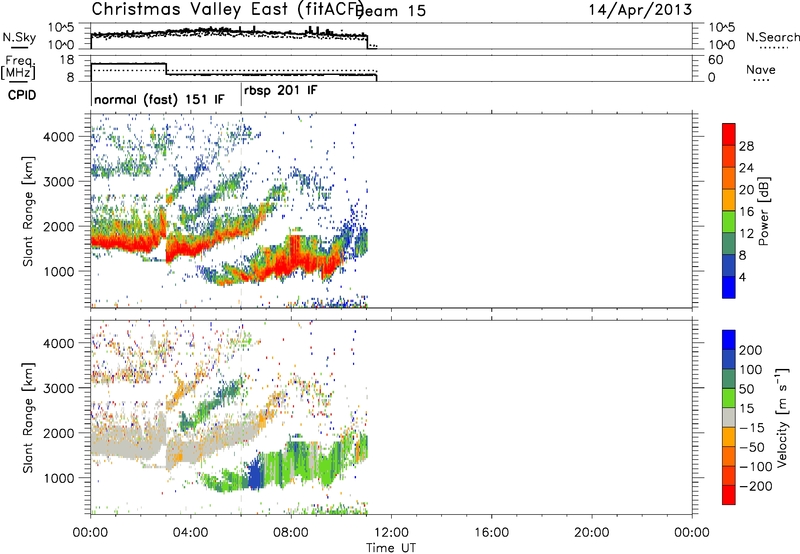The image size is (800, 554).
Task: Click the velocity colorbar '-200' tick label
Action: [755, 486]
